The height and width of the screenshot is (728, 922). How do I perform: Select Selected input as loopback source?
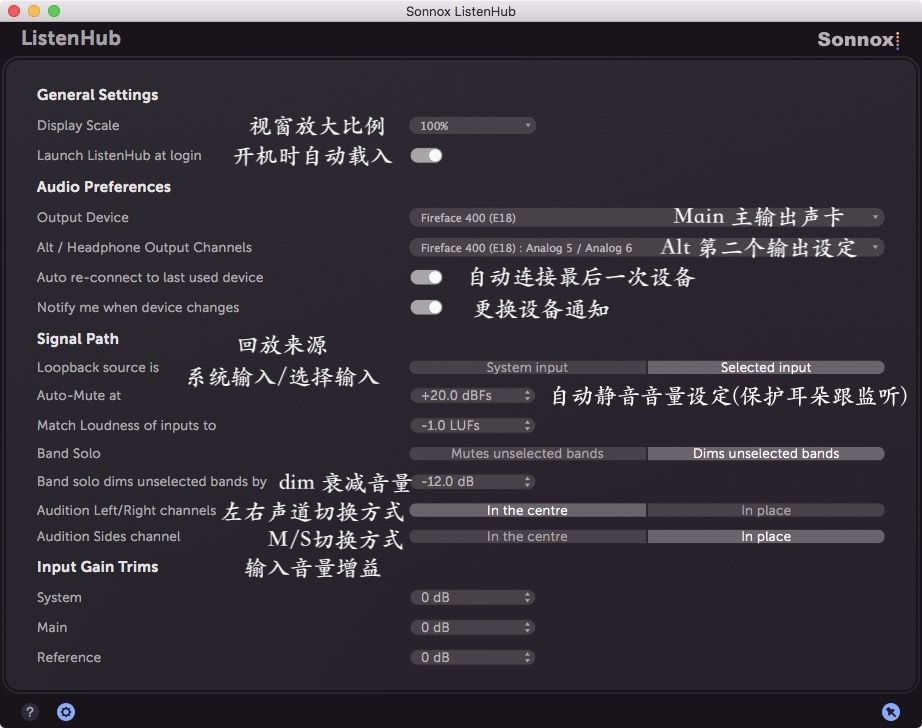point(766,368)
